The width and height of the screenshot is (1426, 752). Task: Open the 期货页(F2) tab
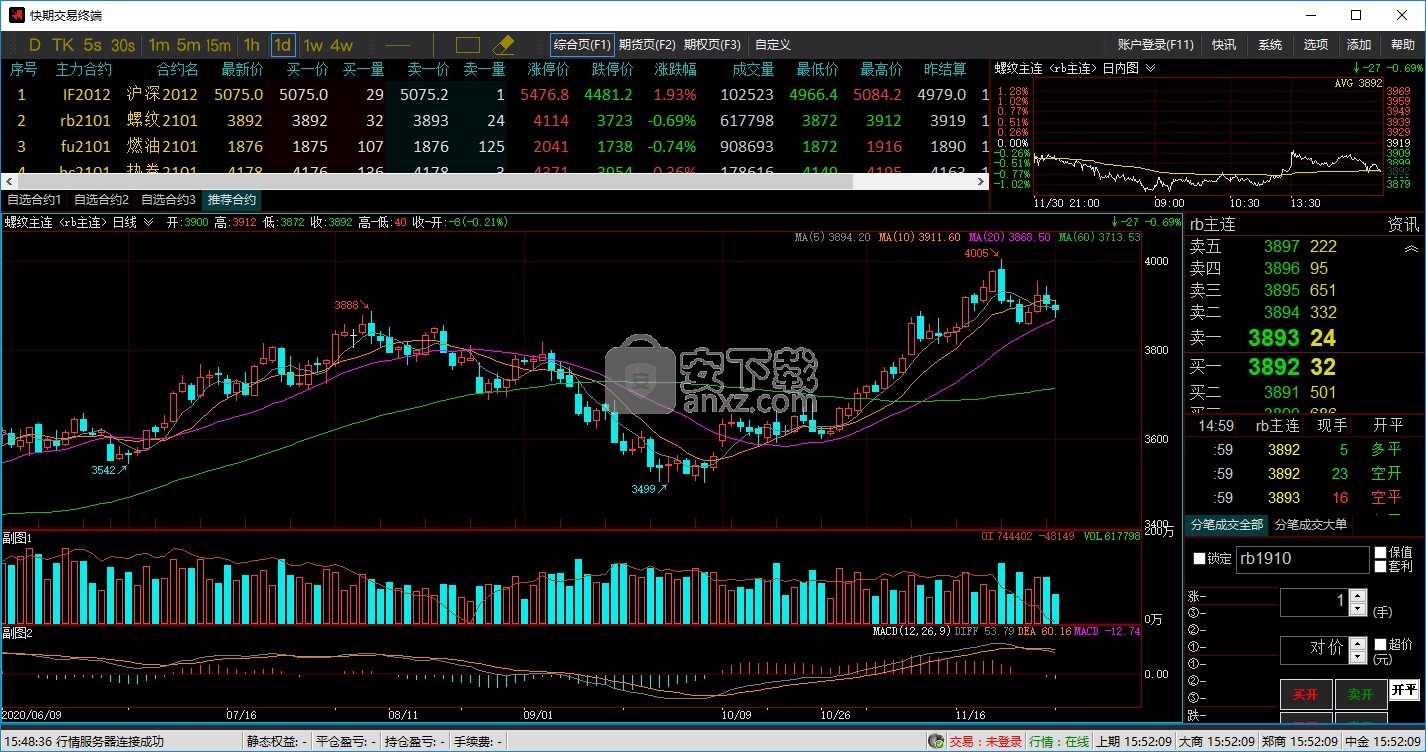tap(647, 45)
